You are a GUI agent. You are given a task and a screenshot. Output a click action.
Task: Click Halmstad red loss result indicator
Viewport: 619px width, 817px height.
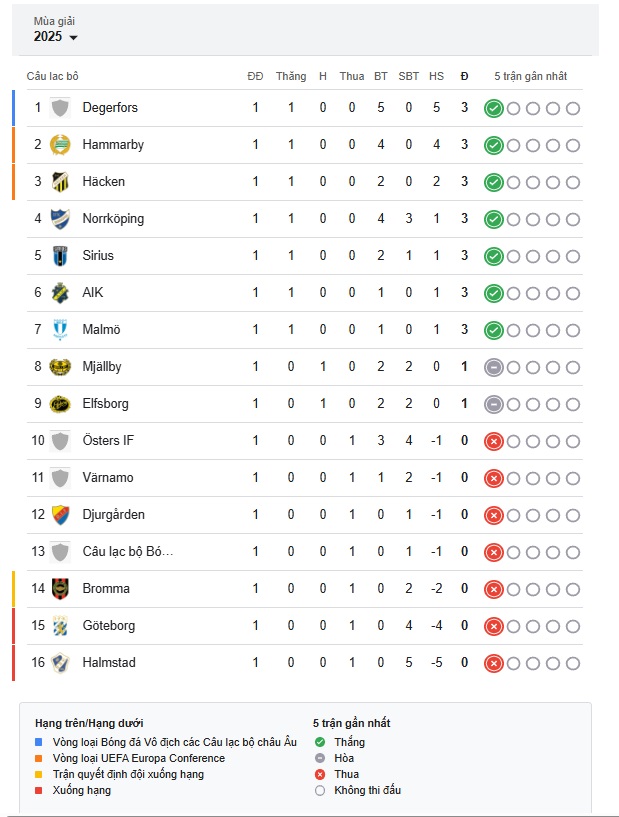point(493,663)
